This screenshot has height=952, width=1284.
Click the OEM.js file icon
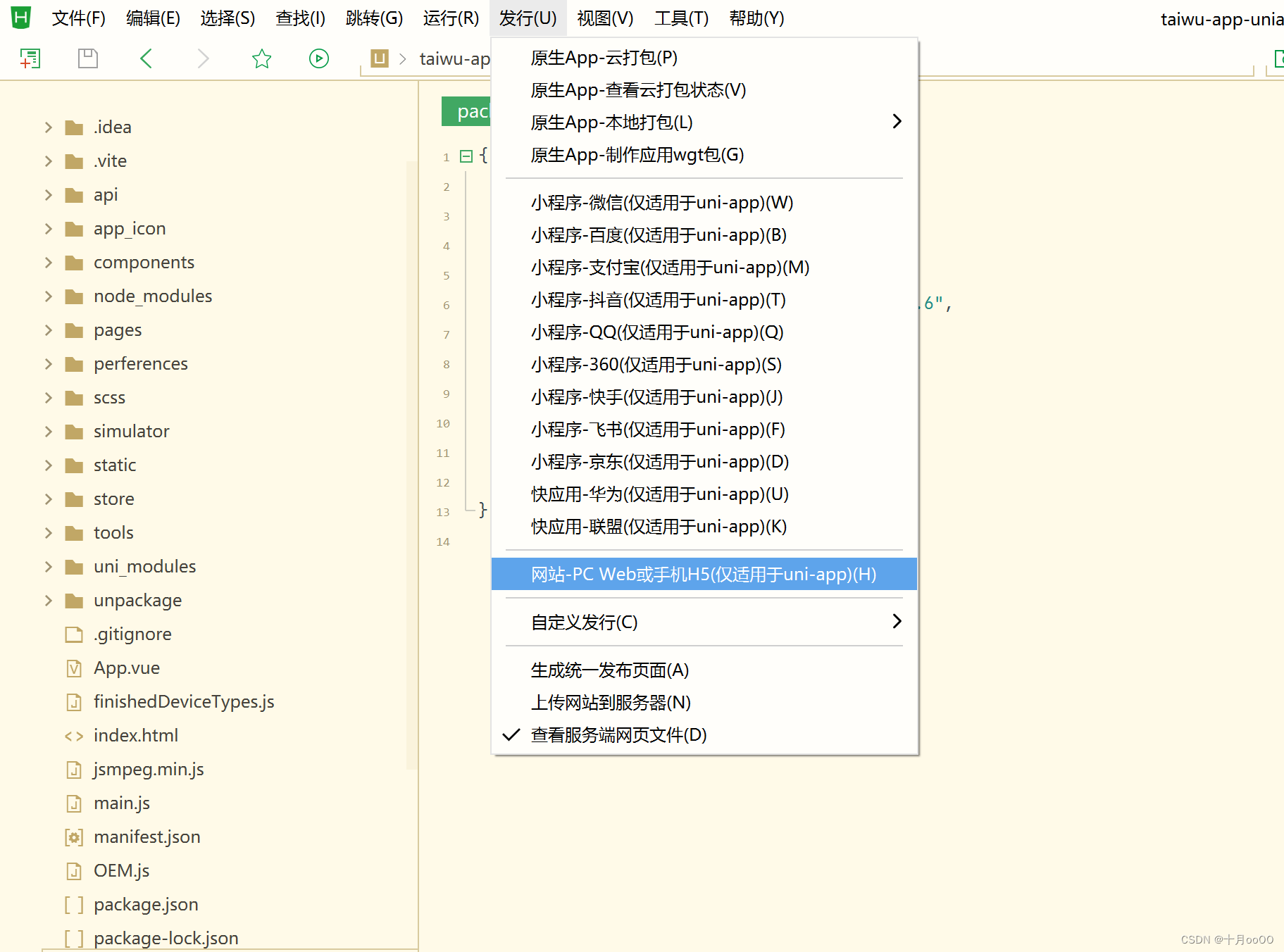pyautogui.click(x=74, y=871)
